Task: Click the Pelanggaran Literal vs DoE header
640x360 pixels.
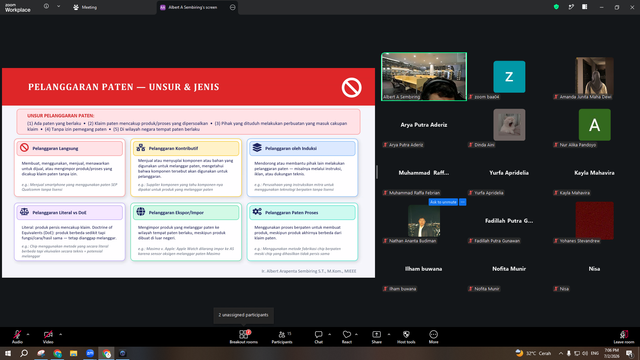Action: coord(69,212)
